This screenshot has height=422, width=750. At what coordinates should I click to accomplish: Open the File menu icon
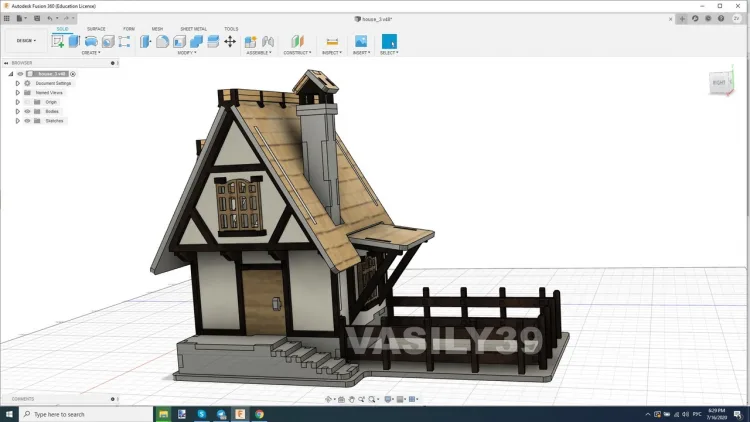click(21, 19)
